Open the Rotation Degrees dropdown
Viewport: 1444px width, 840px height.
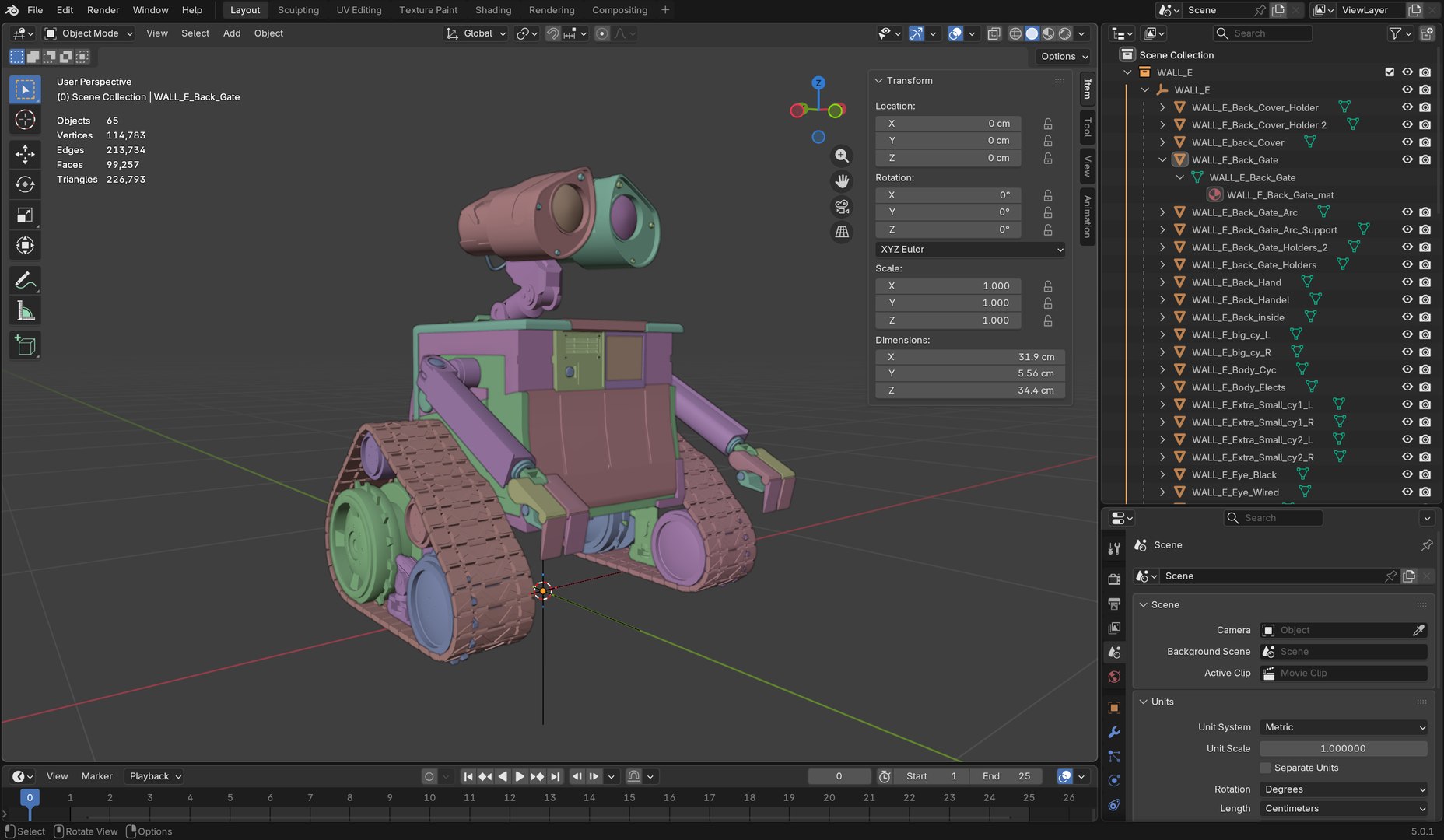tap(1344, 789)
